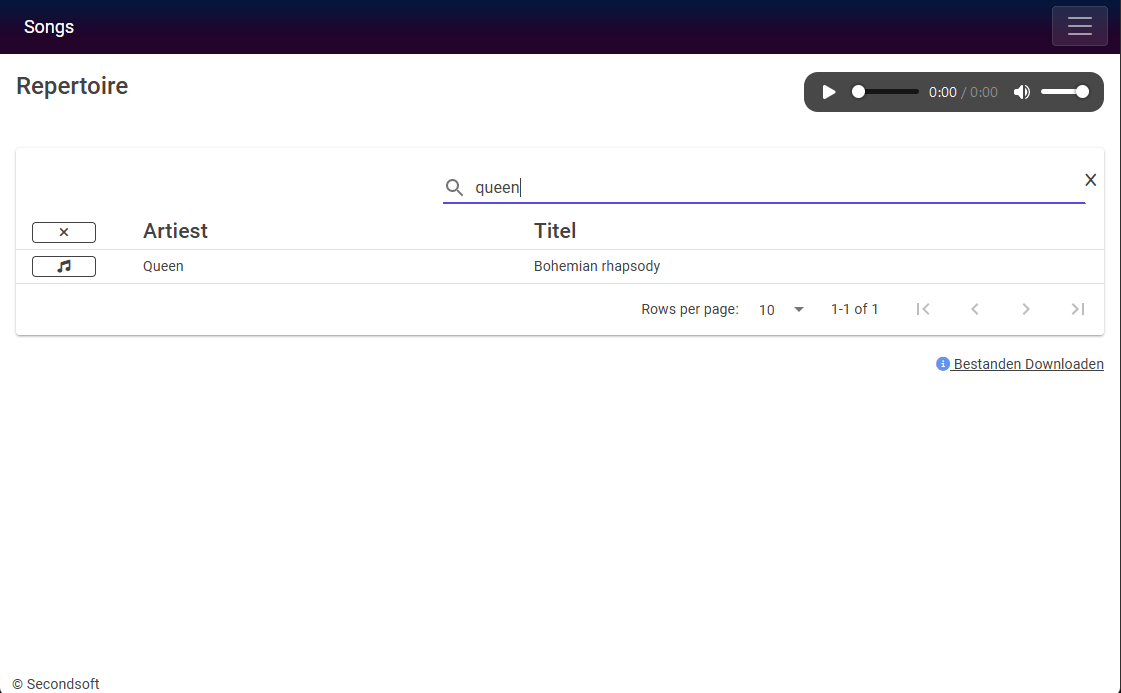Open the Bestanden Downloaden link
This screenshot has height=693, width=1121.
[x=1028, y=364]
